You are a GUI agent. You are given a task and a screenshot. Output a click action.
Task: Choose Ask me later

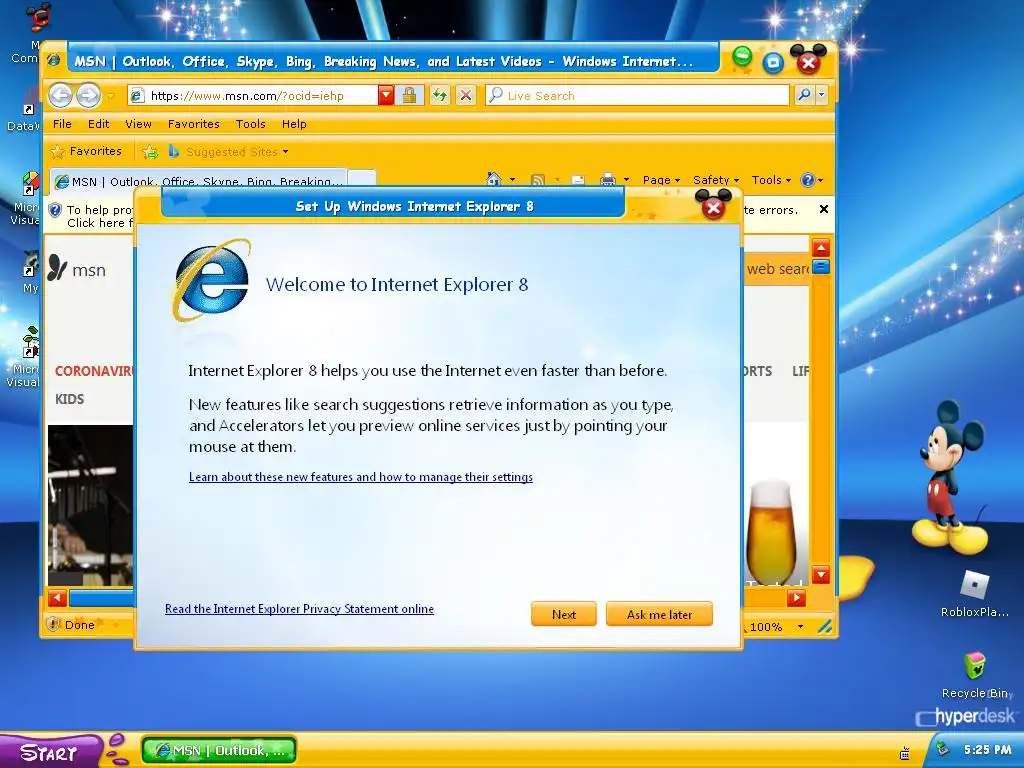click(659, 614)
